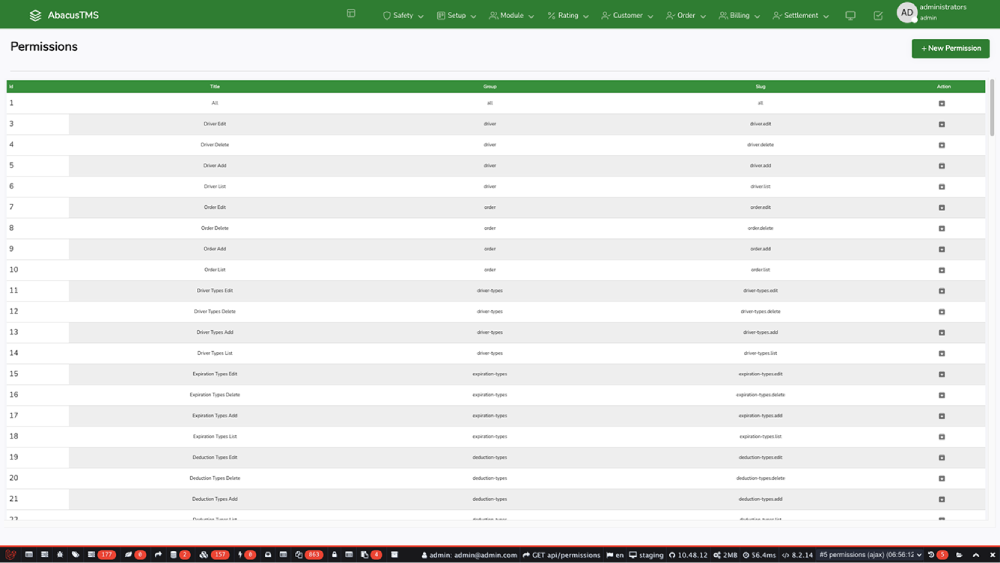Open the Settlement menu

point(800,16)
